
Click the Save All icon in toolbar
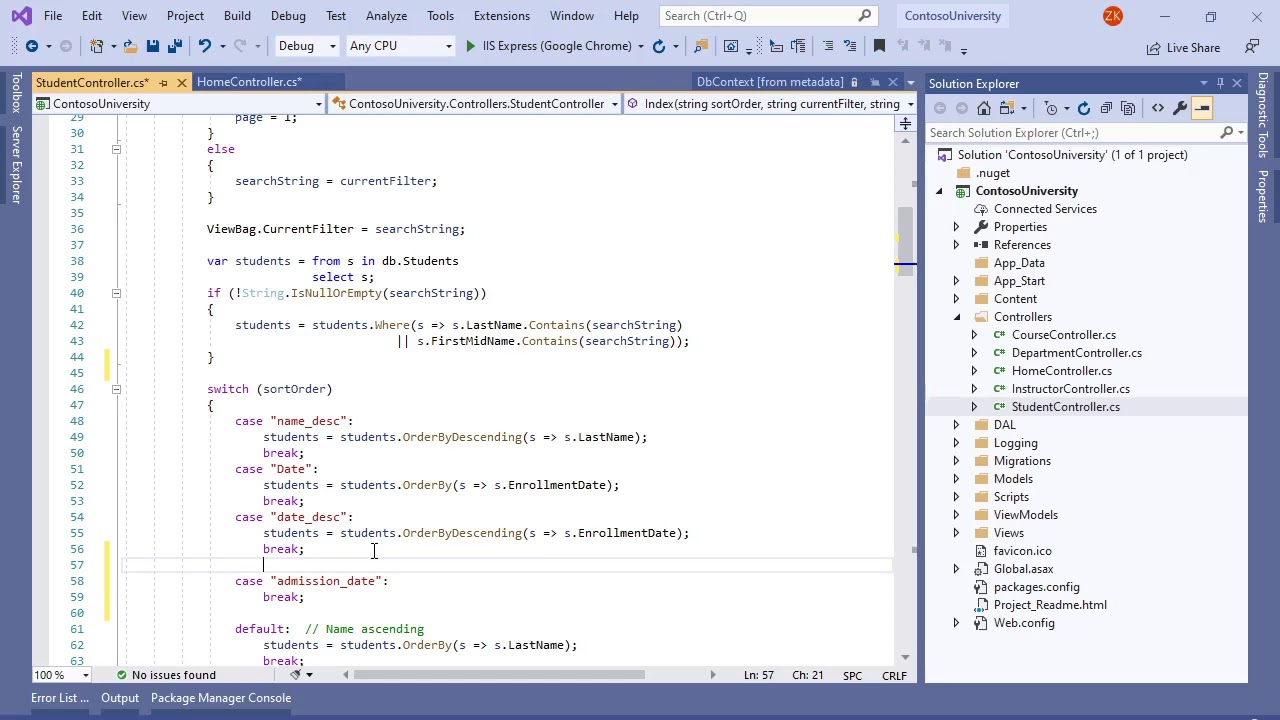click(x=174, y=46)
